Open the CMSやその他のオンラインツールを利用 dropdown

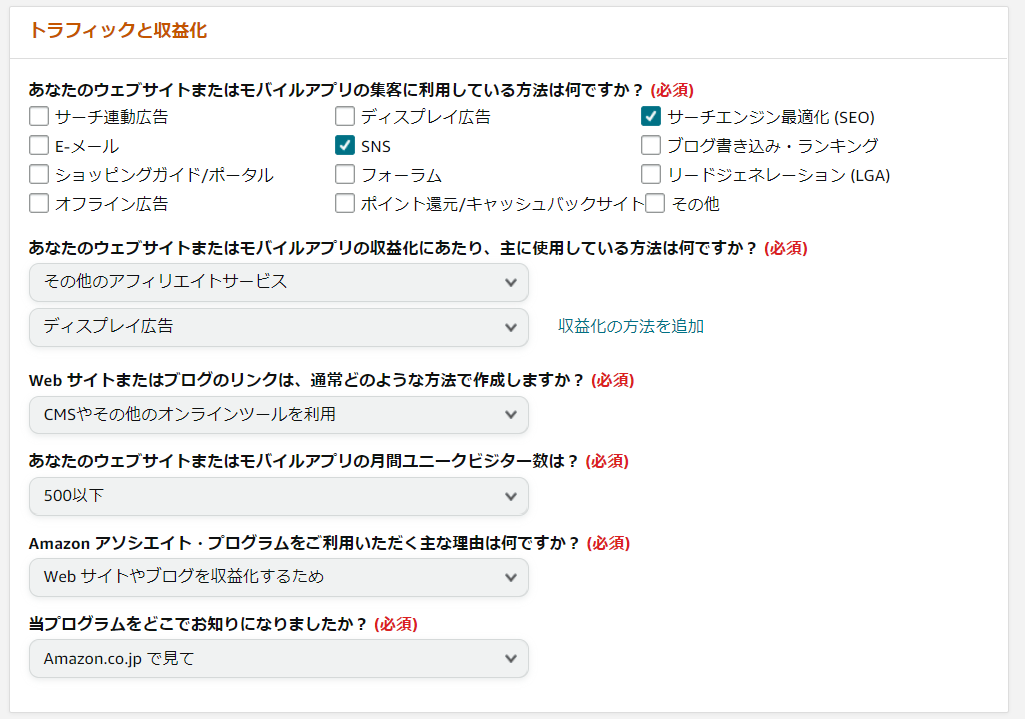pos(279,414)
